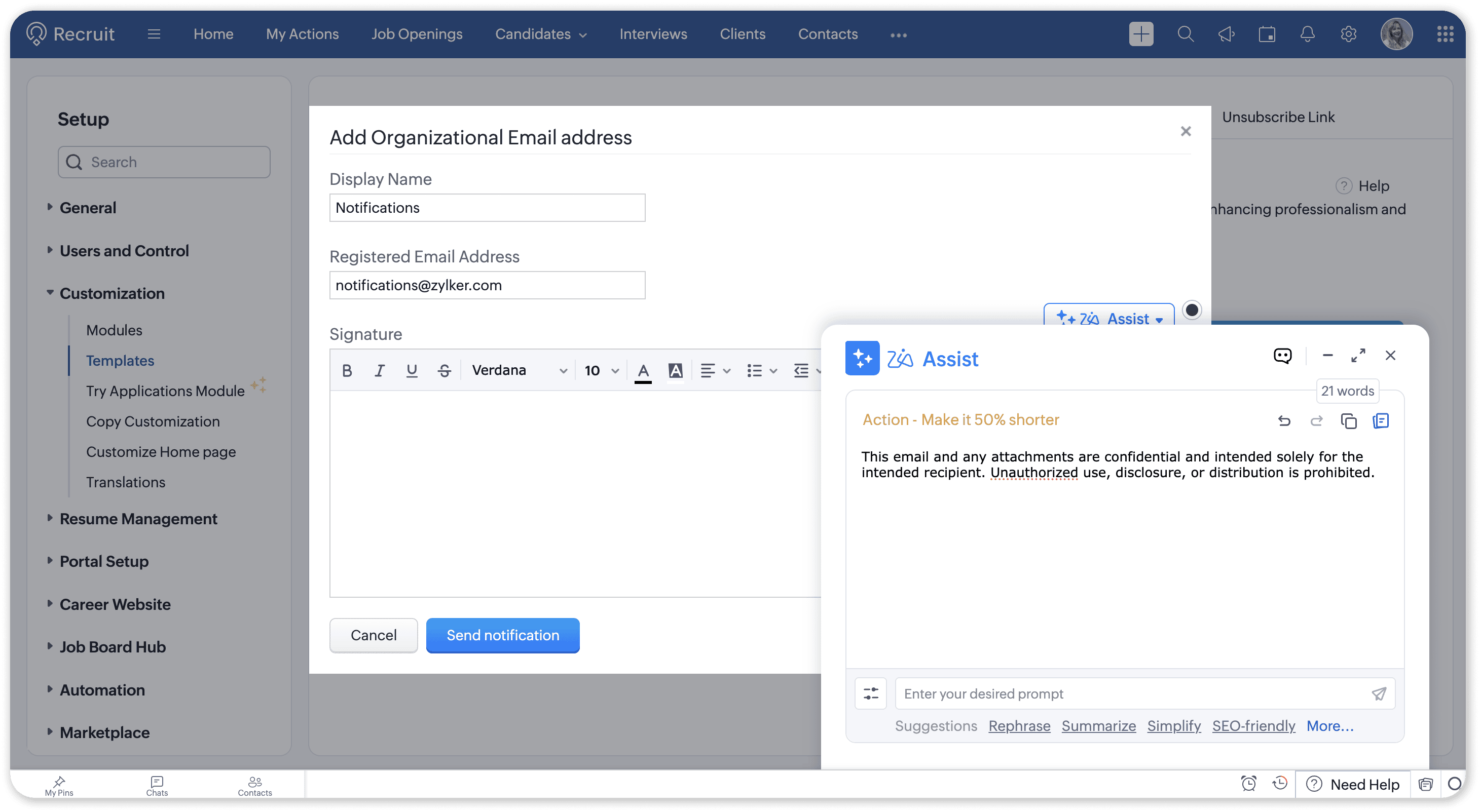Undo the last Assist action
This screenshot has height=812, width=1480.
pos(1284,421)
